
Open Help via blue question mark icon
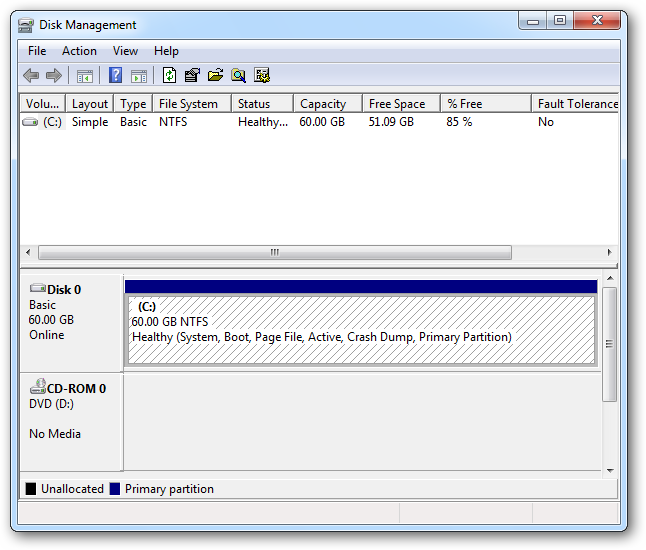pyautogui.click(x=115, y=75)
